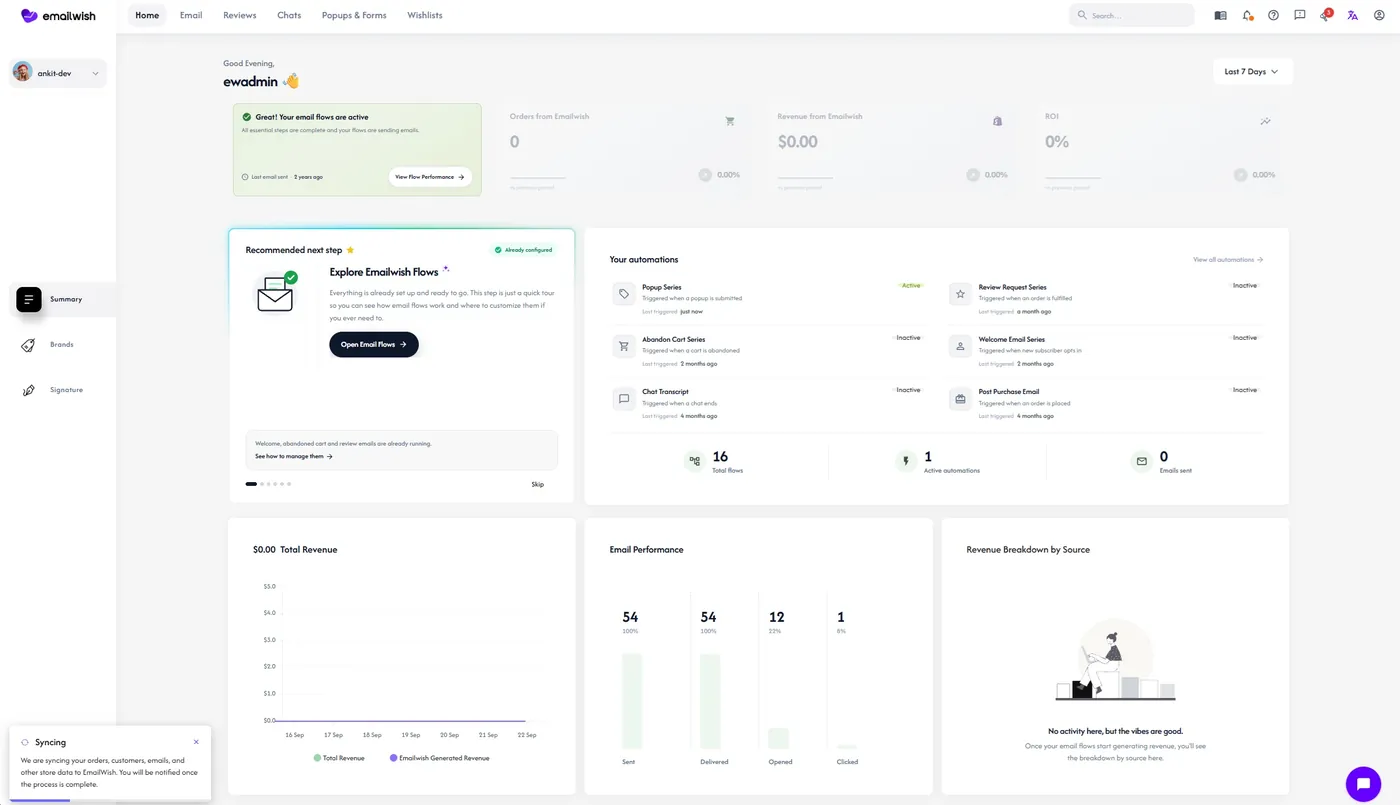The height and width of the screenshot is (805, 1400).
Task: Expand the ankit-dev account dropdown
Action: pyautogui.click(x=58, y=73)
